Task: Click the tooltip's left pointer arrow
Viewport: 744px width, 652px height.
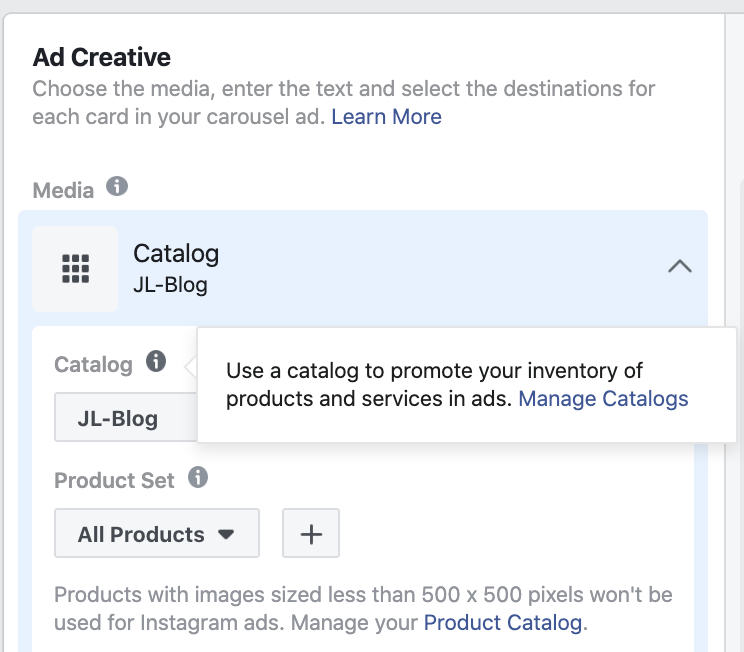Action: [191, 366]
